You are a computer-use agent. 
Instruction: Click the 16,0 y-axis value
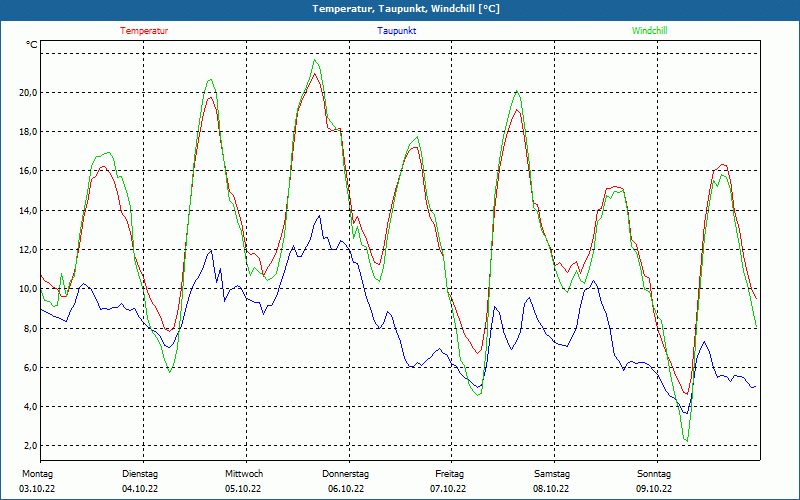[29, 171]
